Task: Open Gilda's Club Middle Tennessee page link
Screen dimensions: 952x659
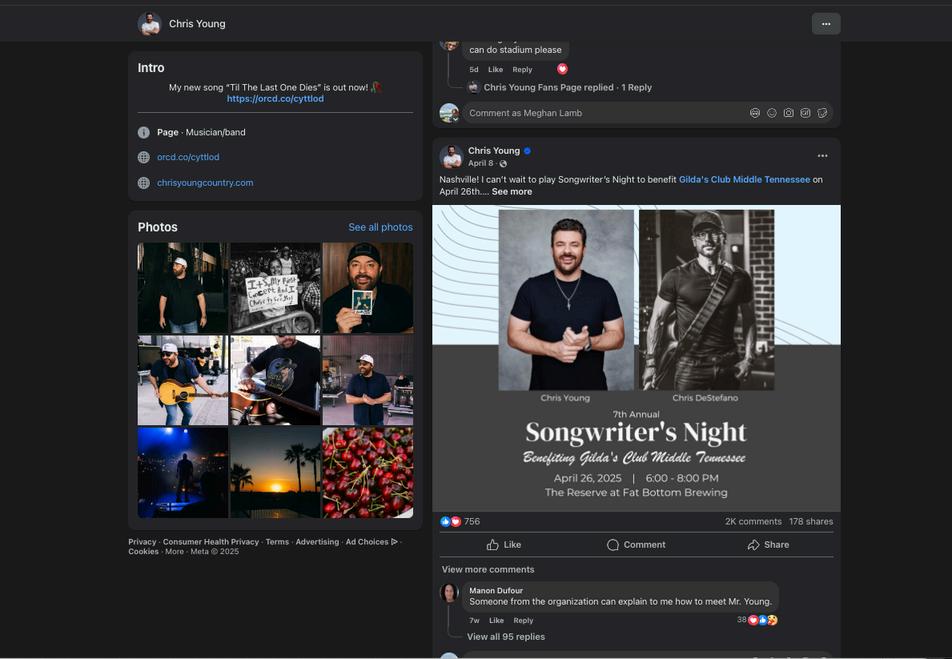Action: point(744,180)
